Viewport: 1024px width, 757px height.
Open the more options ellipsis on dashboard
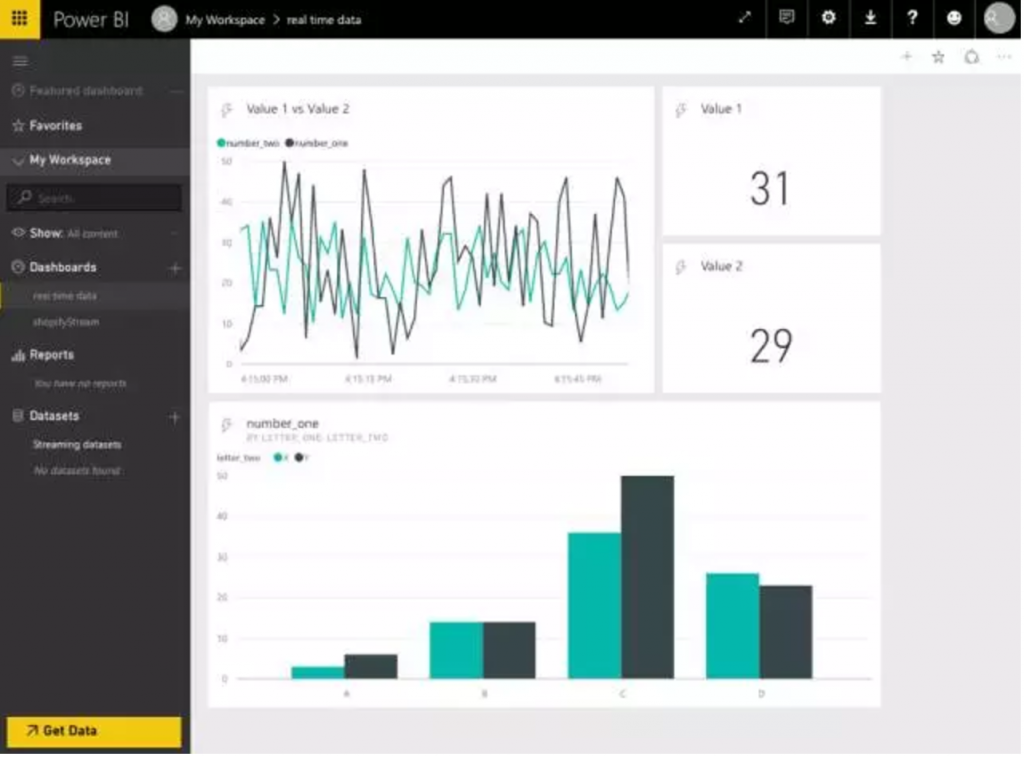pyautogui.click(x=1004, y=58)
